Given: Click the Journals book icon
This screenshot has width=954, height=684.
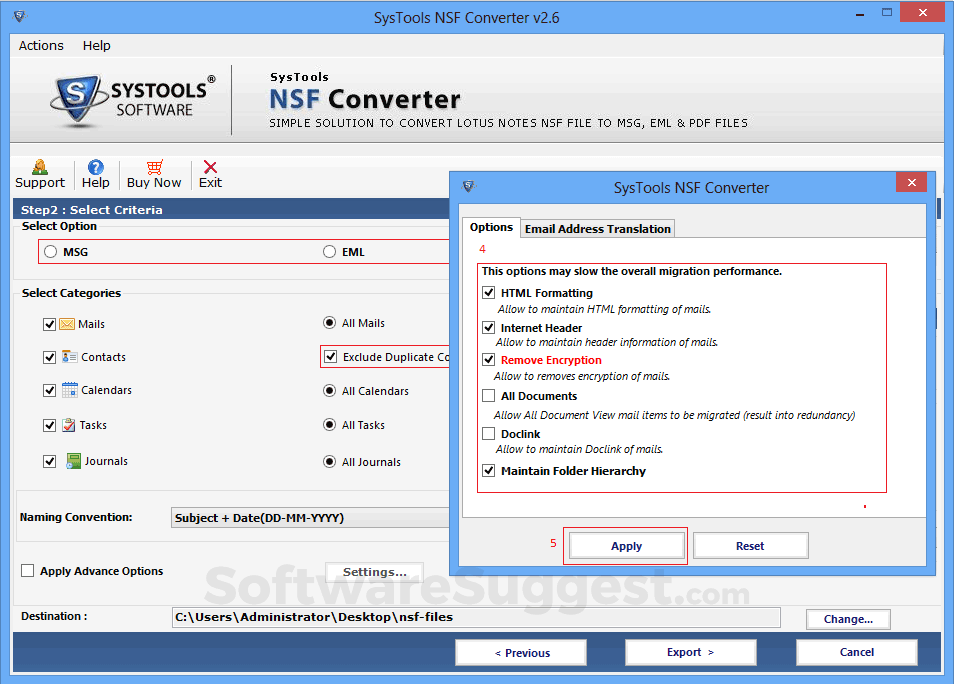Looking at the screenshot, I should (x=73, y=461).
